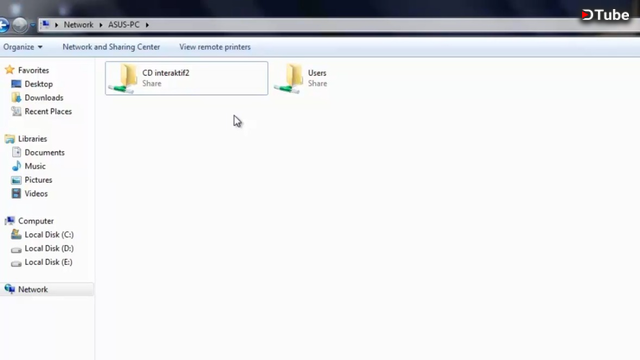Open the Documents library

tap(44, 153)
